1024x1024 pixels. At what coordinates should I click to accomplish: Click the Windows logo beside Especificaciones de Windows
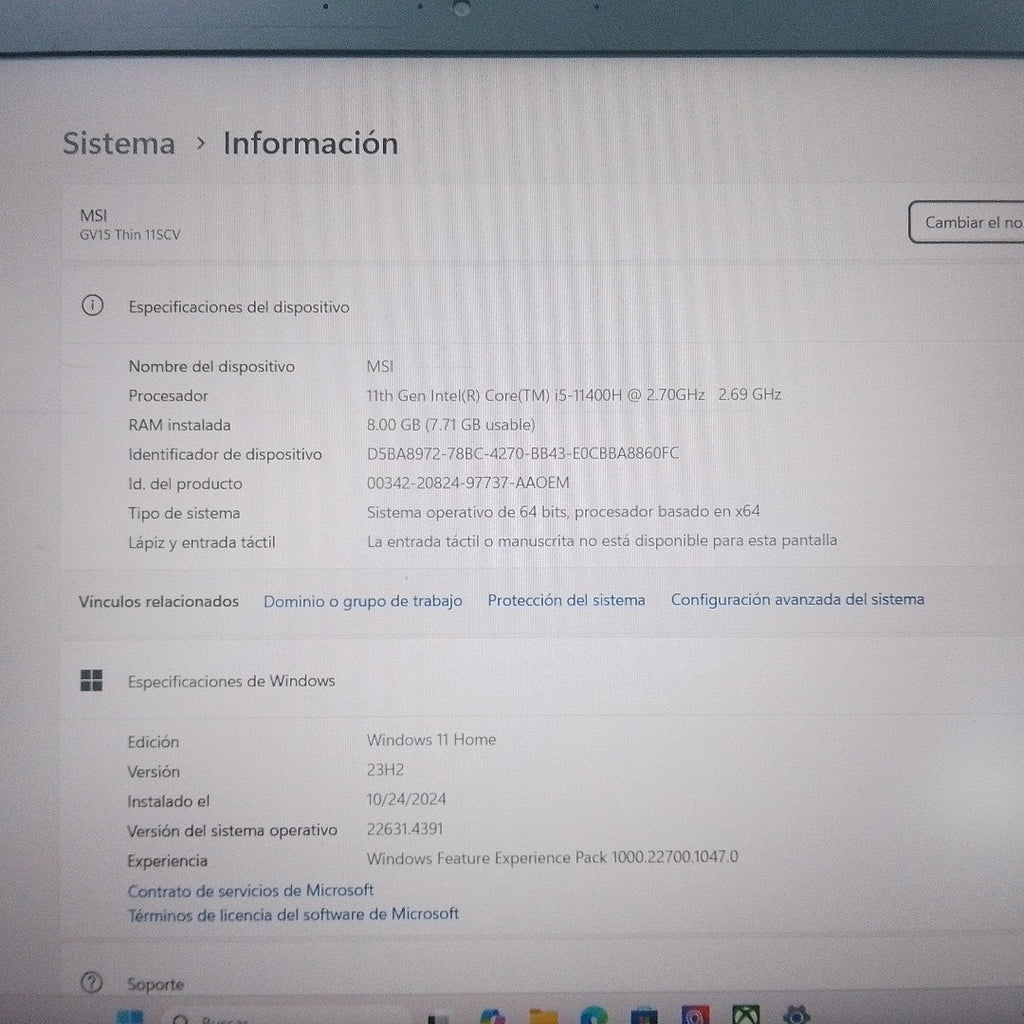click(91, 680)
